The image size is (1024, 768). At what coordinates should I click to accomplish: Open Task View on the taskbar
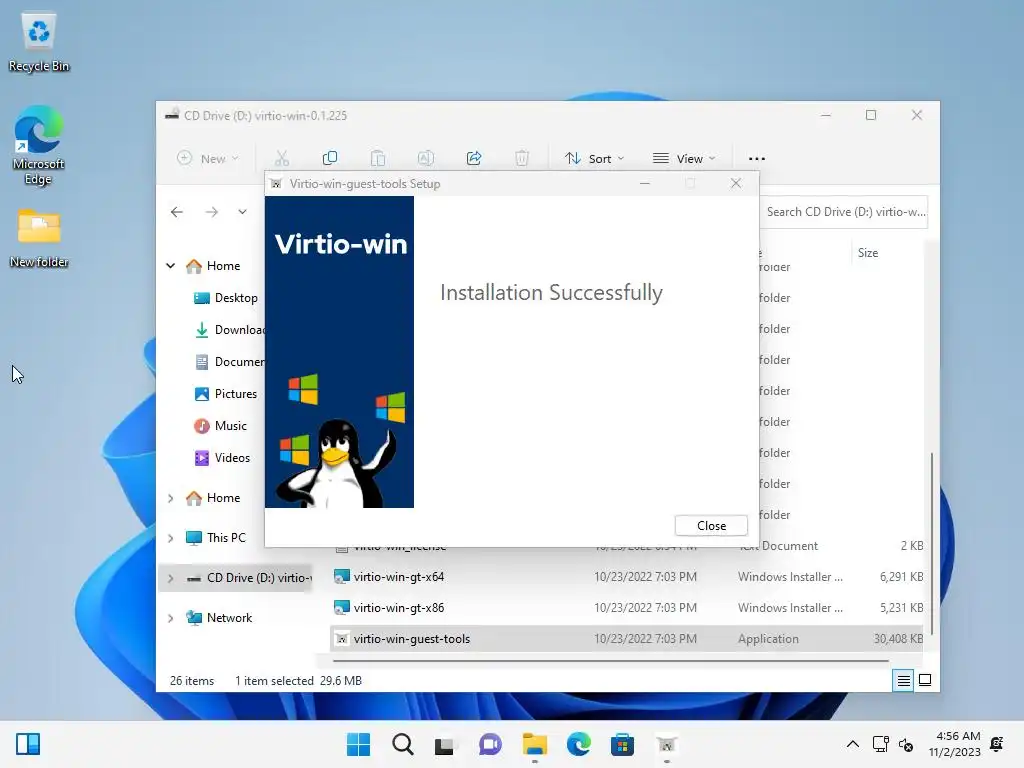445,744
